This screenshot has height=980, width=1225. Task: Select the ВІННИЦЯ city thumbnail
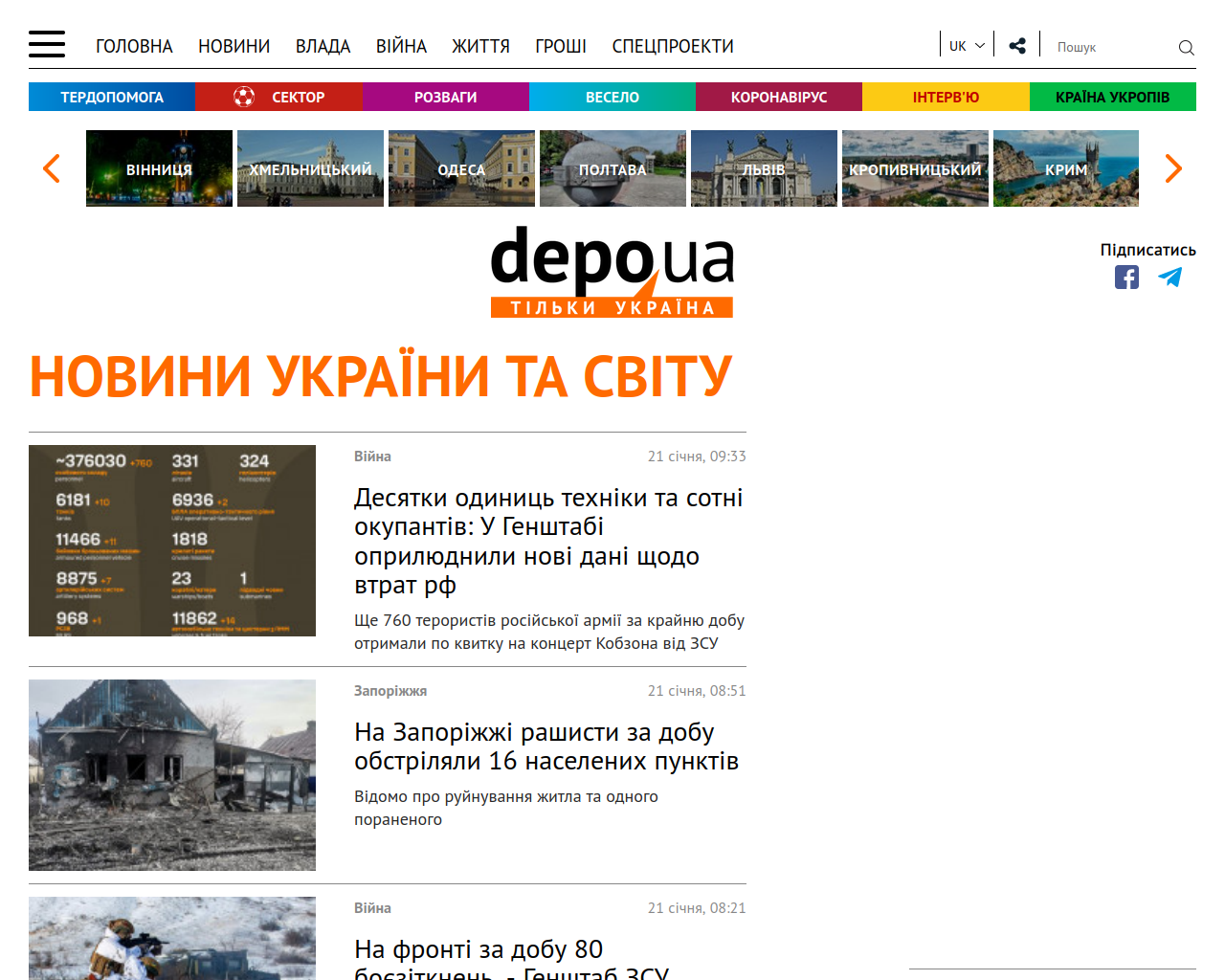tap(159, 168)
